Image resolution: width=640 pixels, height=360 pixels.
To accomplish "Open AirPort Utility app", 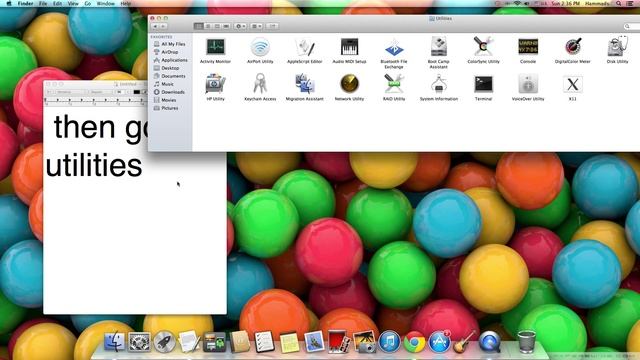I will click(x=260, y=50).
